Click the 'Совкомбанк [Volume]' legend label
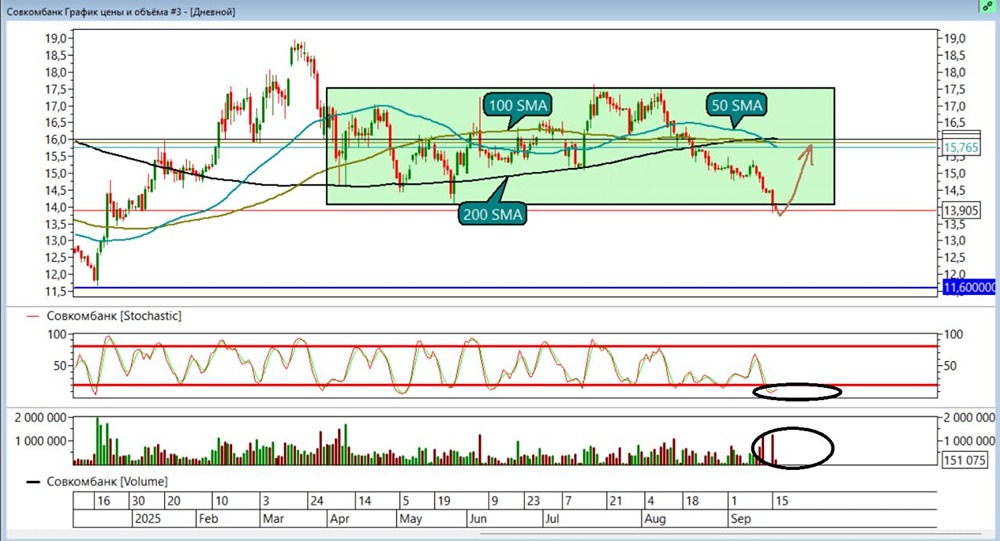The image size is (1000, 541). (107, 482)
